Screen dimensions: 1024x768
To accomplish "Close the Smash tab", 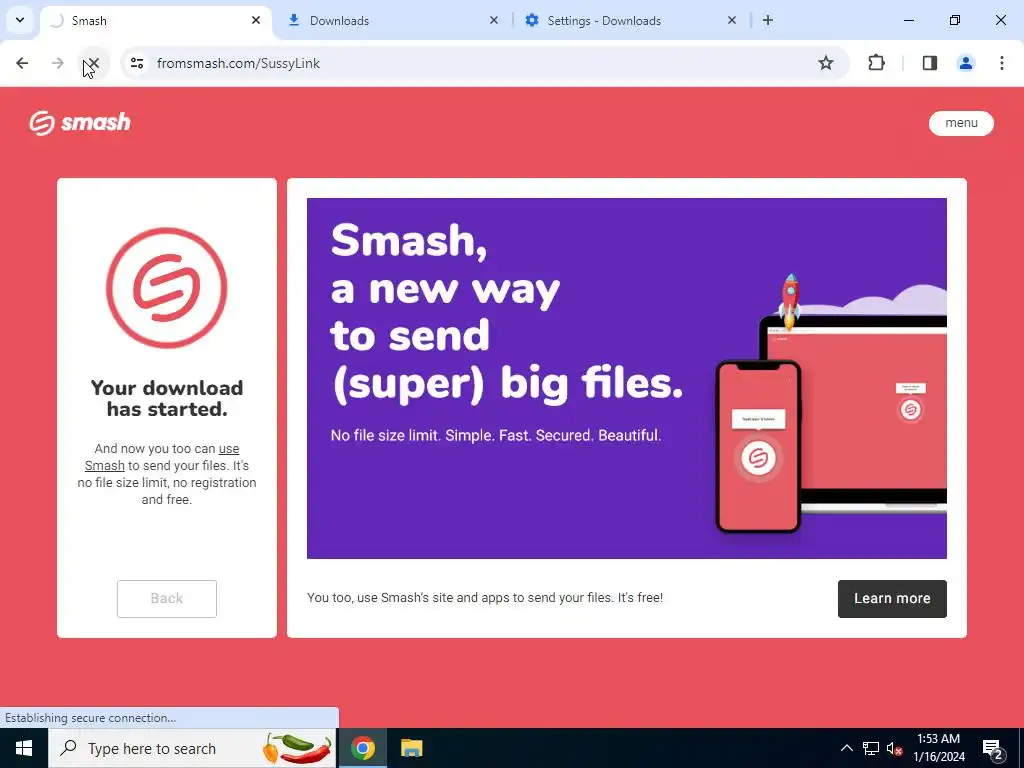I will click(256, 20).
